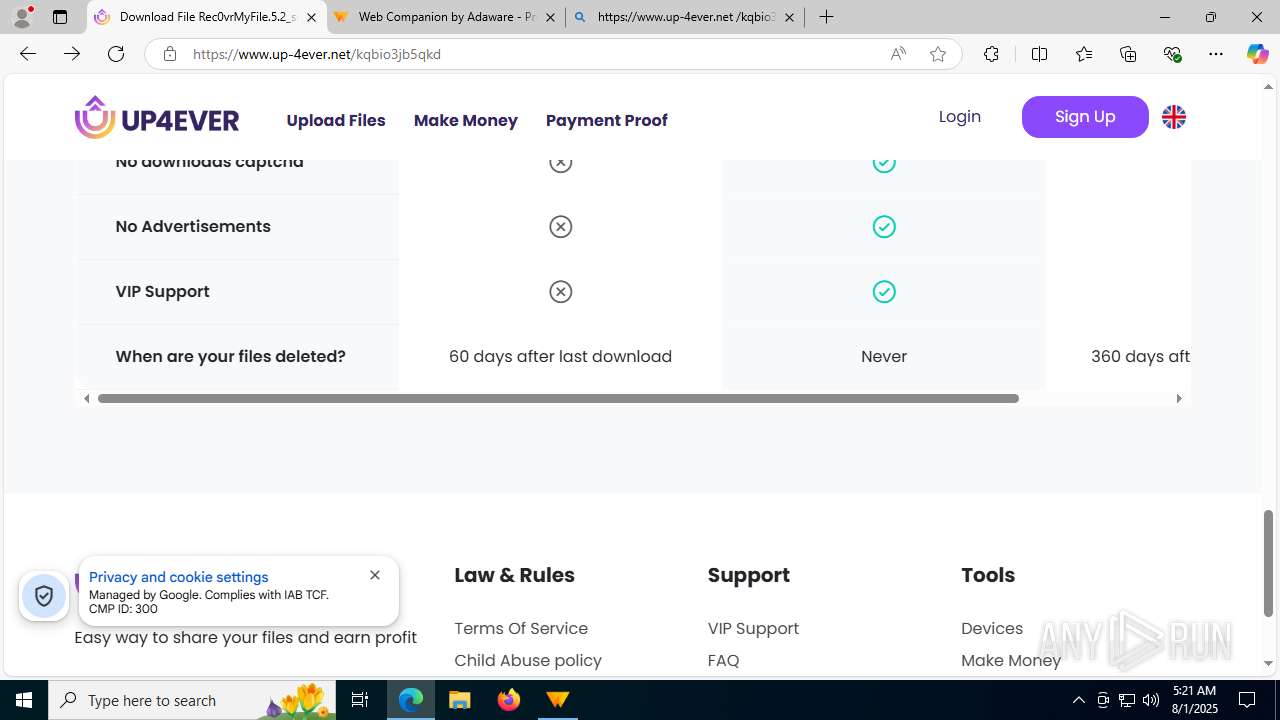The height and width of the screenshot is (720, 1280).
Task: Open the Extensions puzzle icon
Action: tap(991, 54)
